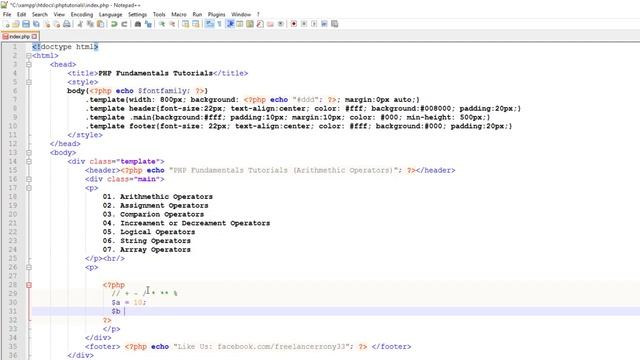Screen dimensions: 640x360
Task: Toggle synchronized horizontal scrolling
Action: coord(196,24)
